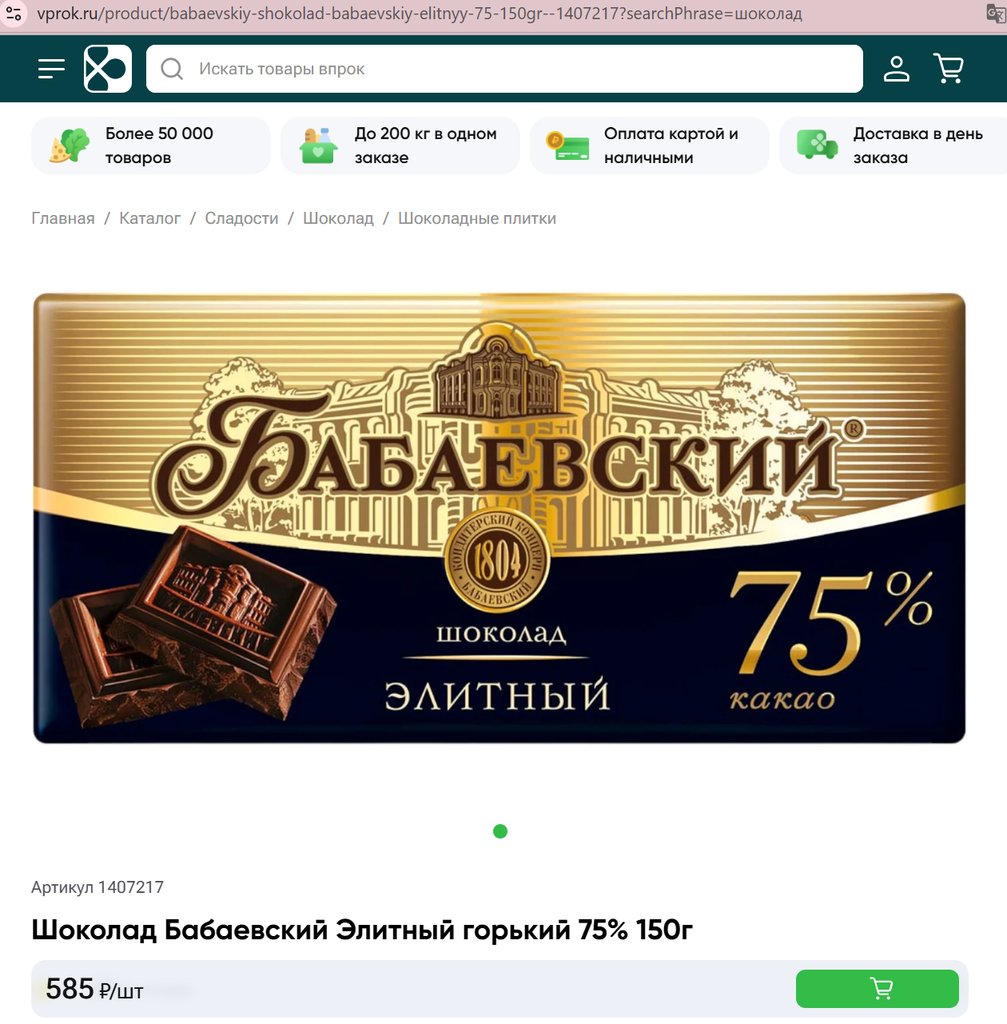Go to 'Главная' breadcrumb
This screenshot has height=1024, width=1007.
[63, 218]
